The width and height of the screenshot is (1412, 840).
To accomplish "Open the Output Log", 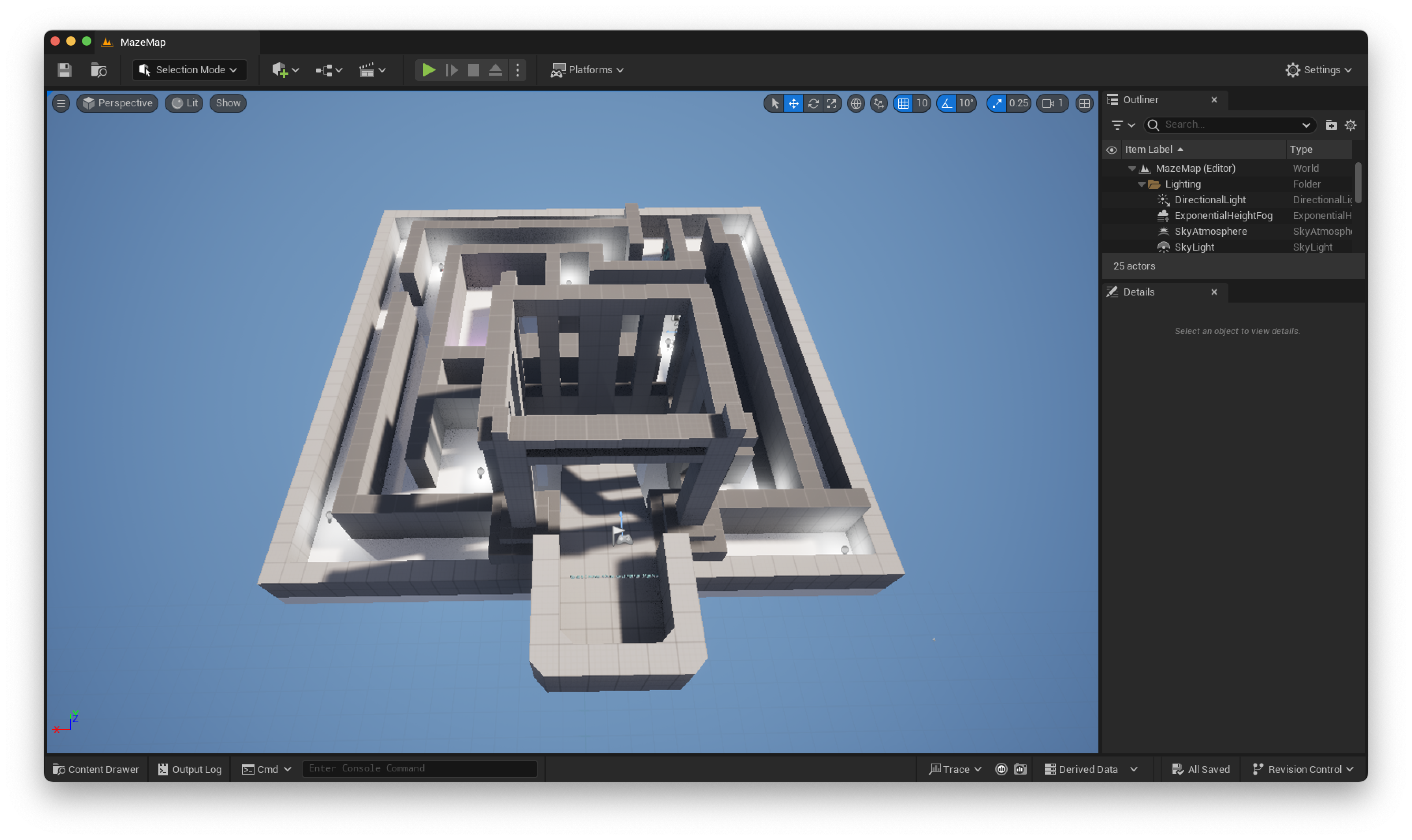I will [190, 769].
